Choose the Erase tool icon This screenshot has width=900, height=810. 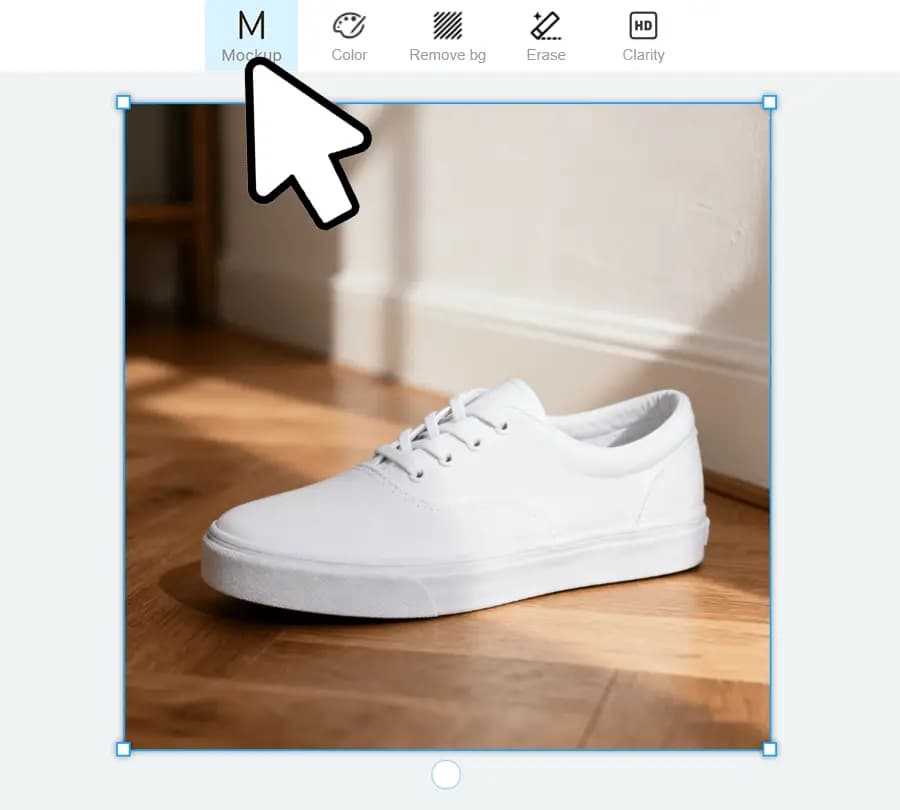[545, 25]
